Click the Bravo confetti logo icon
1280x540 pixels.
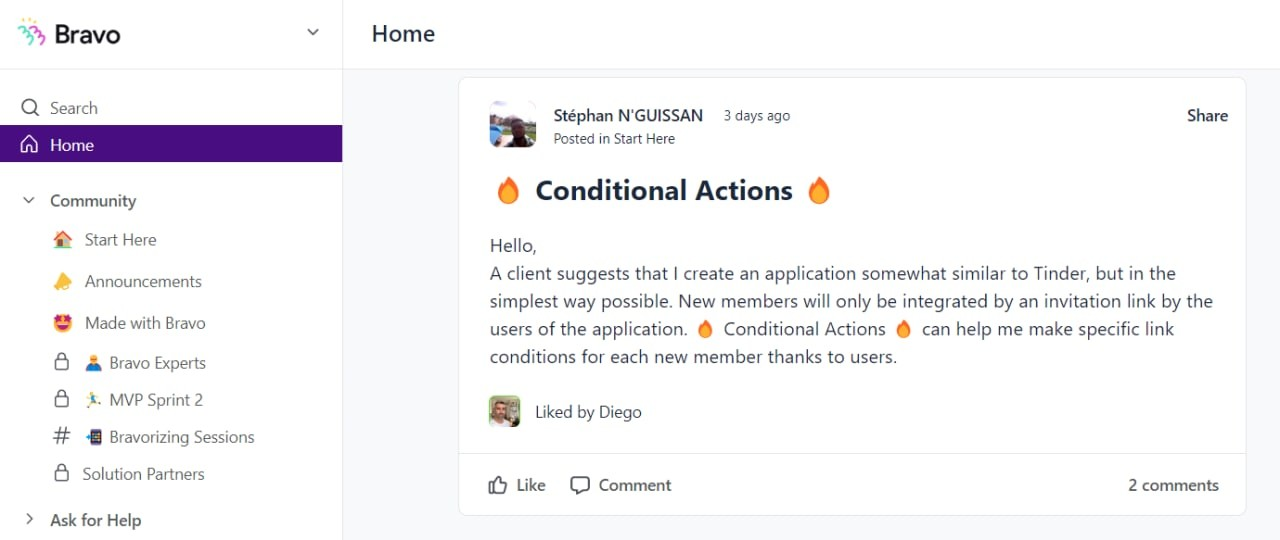point(32,33)
